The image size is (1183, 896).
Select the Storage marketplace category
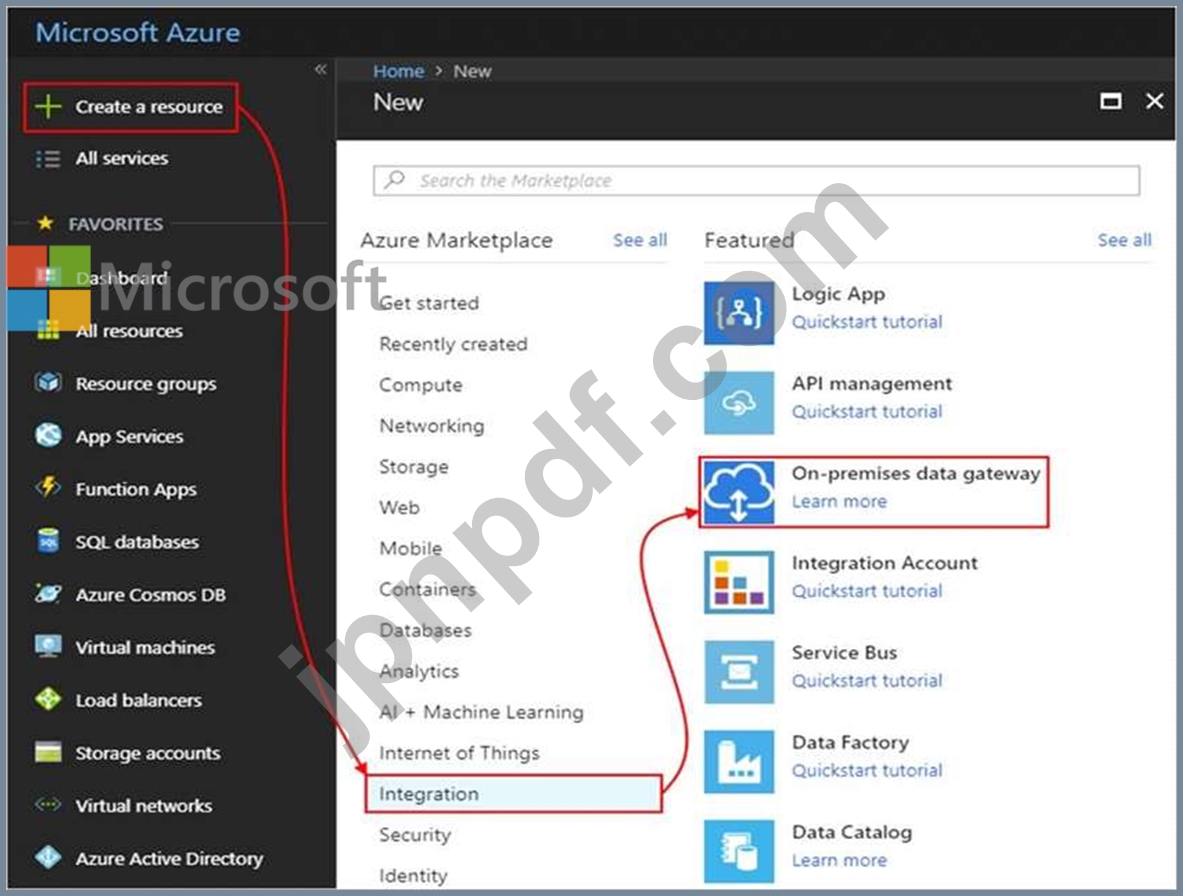pos(413,467)
